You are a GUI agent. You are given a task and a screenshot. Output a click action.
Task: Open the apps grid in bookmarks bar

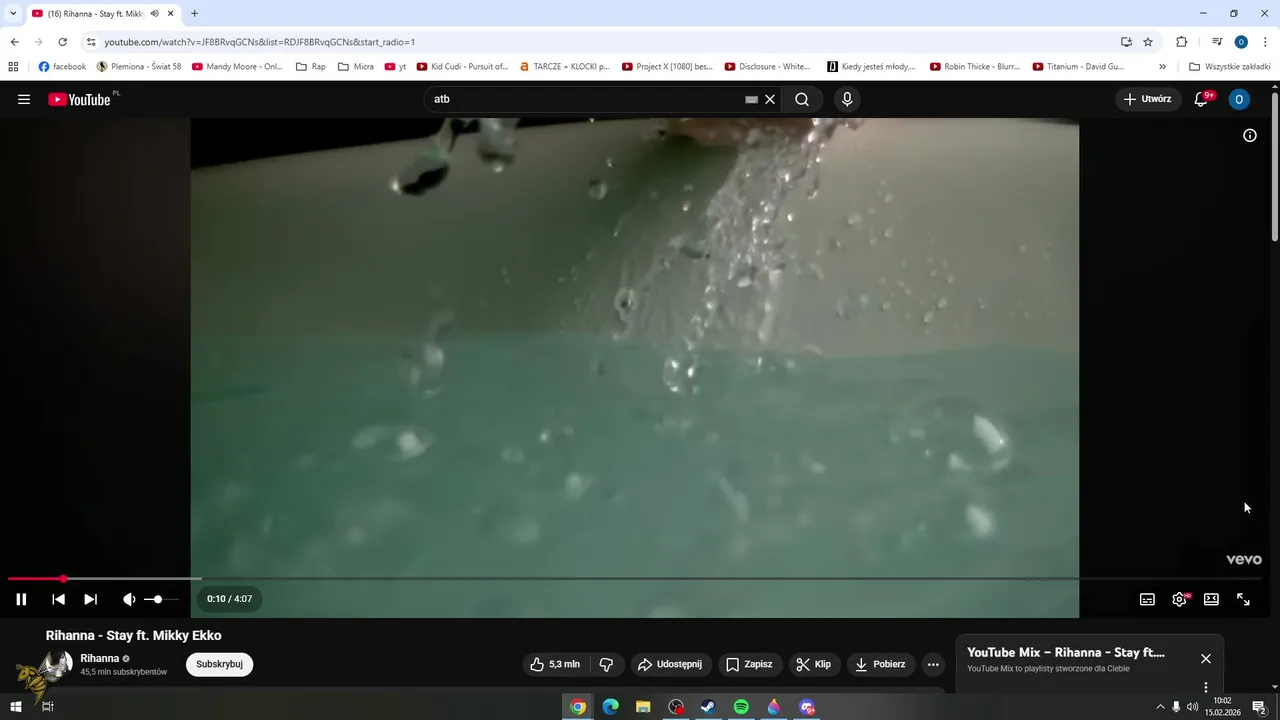13,66
